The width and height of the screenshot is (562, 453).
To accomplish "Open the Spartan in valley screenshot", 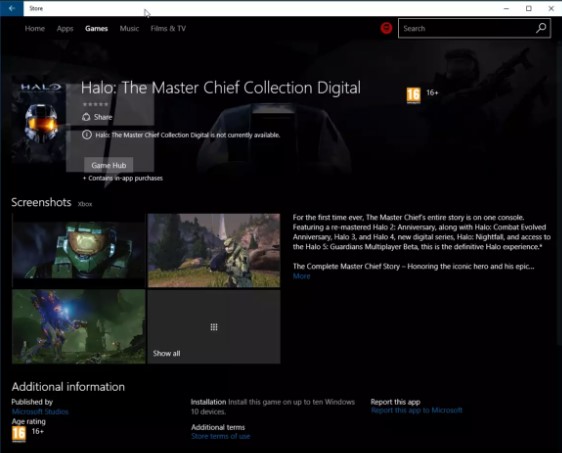I will [214, 251].
